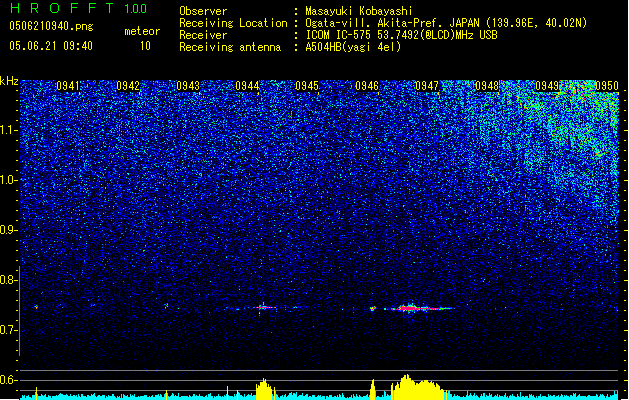Click the 0947 time marker
Image resolution: width=629 pixels, height=400 pixels.
click(x=427, y=86)
